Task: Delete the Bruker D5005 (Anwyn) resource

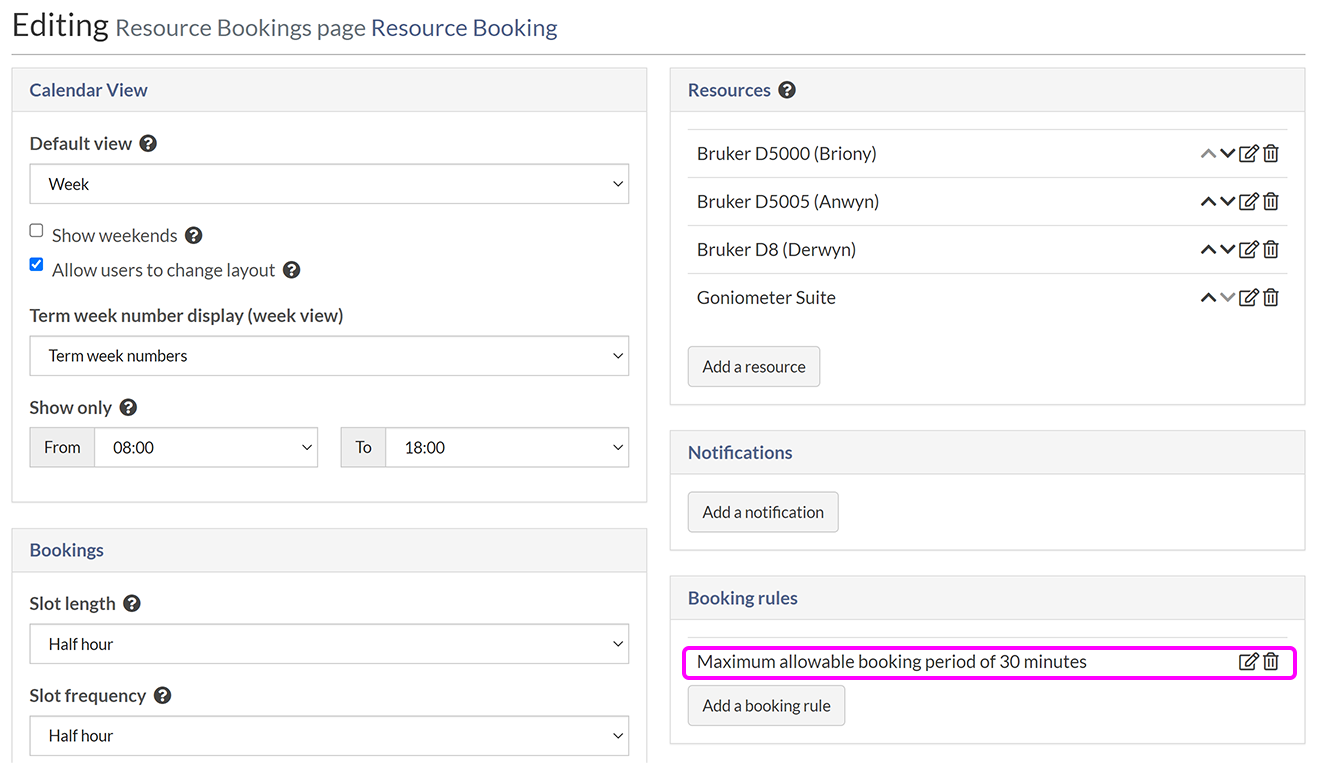Action: pos(1271,202)
